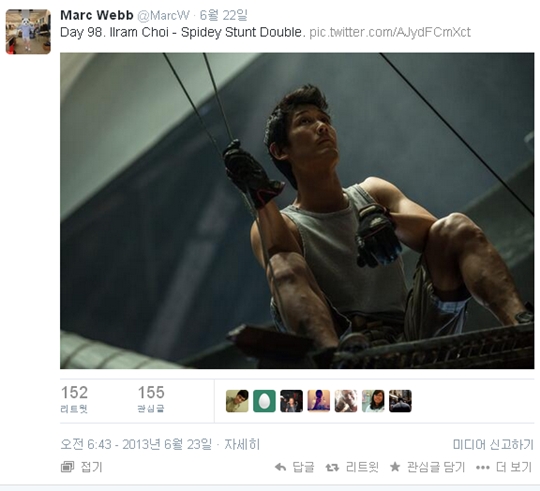Open the stunt double photo

pos(297,211)
